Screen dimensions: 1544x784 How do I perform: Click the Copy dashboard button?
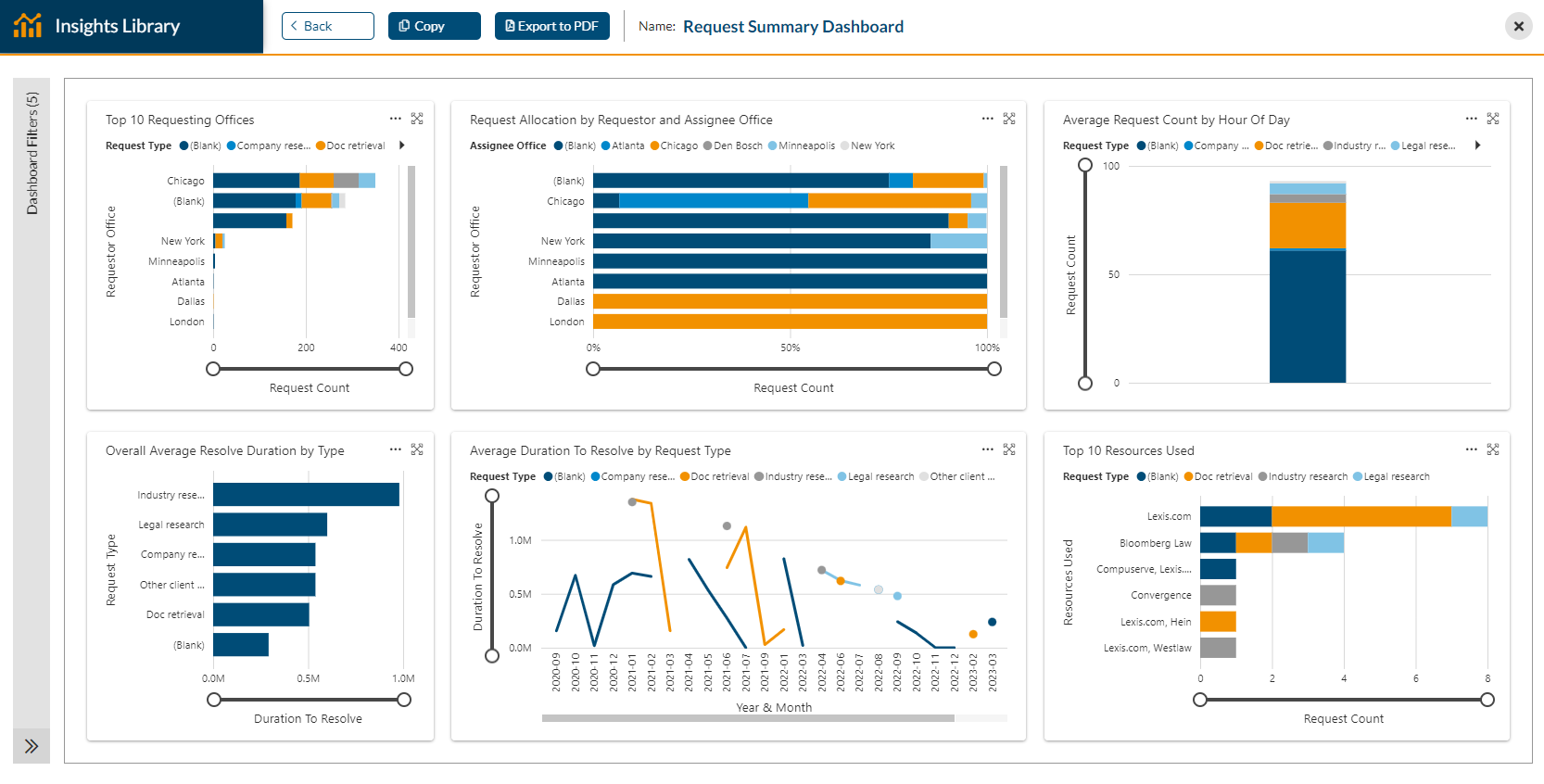tap(435, 26)
